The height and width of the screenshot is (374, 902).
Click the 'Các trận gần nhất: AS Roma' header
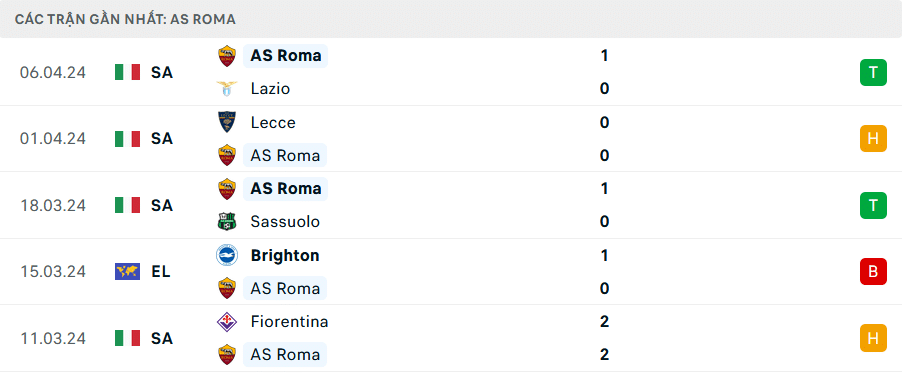125,19
